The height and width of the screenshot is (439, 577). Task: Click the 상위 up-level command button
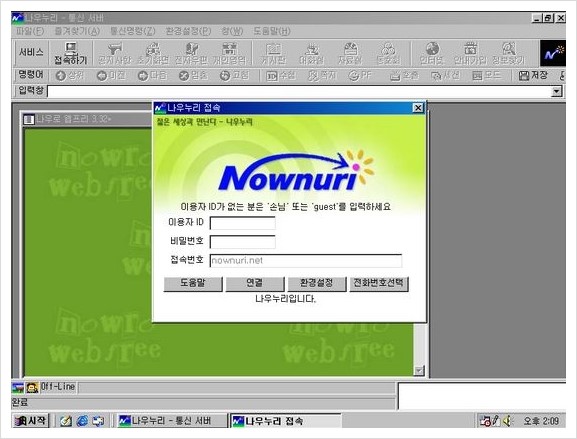(70, 75)
